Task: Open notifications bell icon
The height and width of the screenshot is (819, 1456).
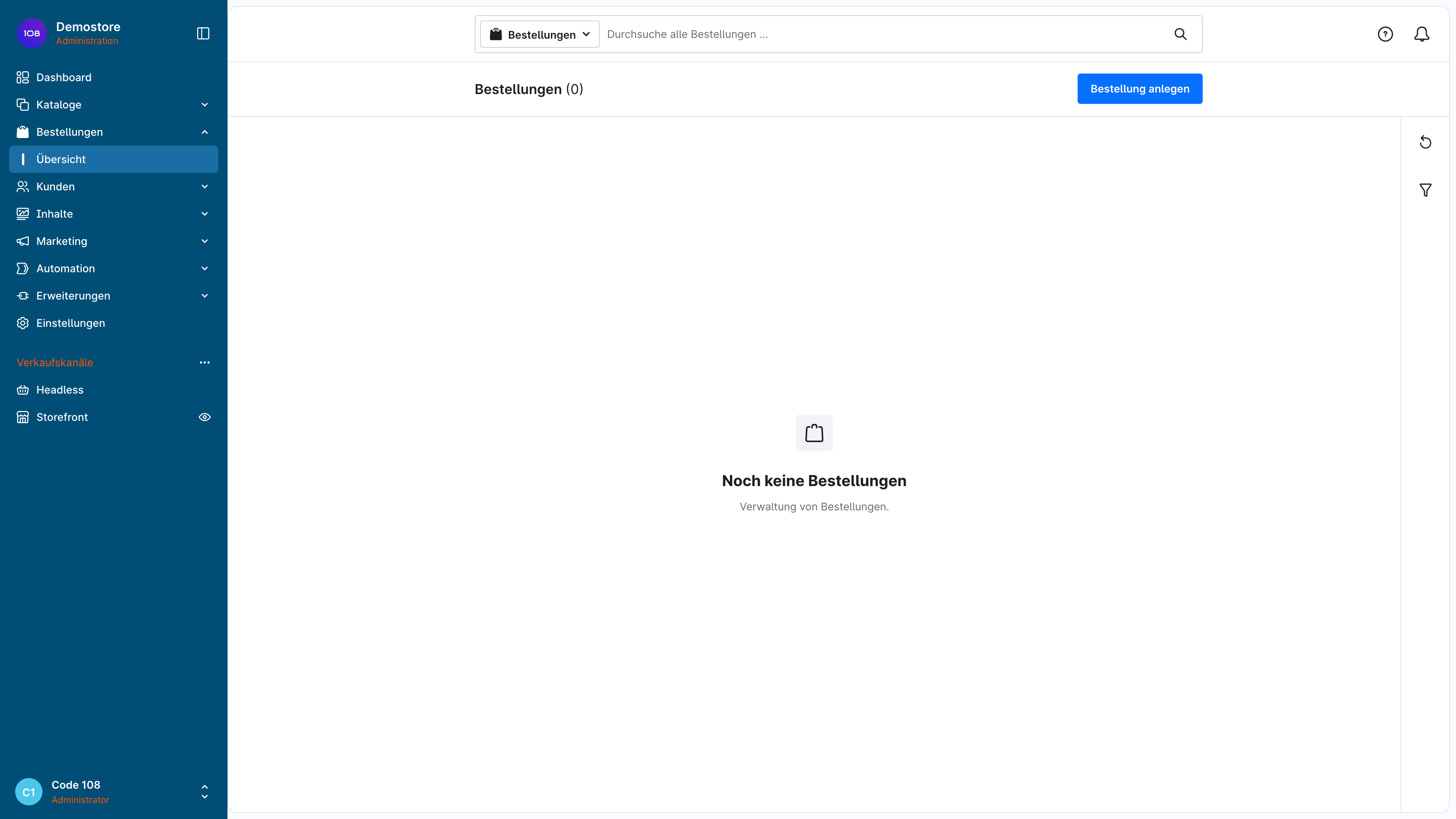Action: point(1421,34)
